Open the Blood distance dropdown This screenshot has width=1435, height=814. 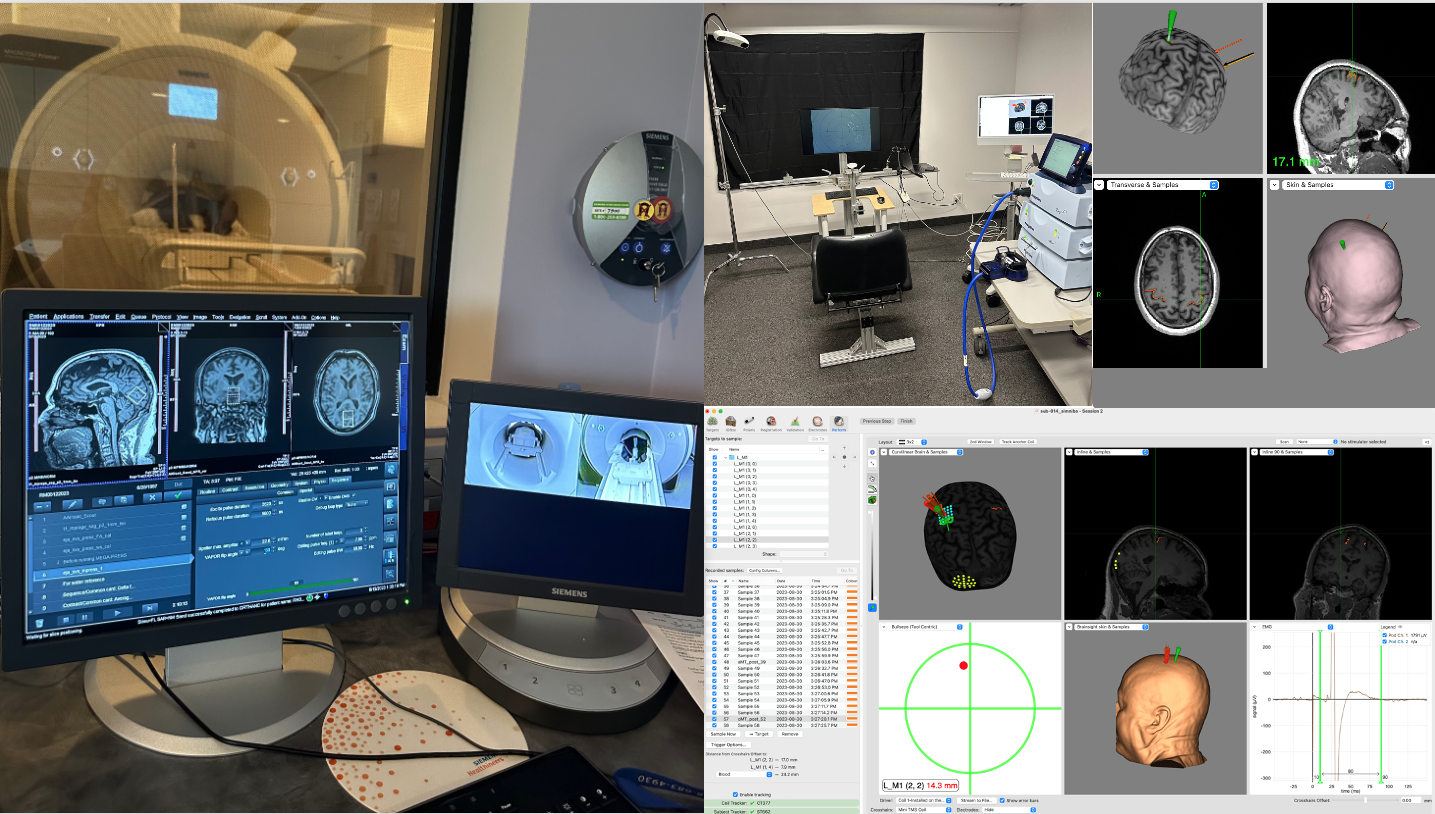coord(744,774)
